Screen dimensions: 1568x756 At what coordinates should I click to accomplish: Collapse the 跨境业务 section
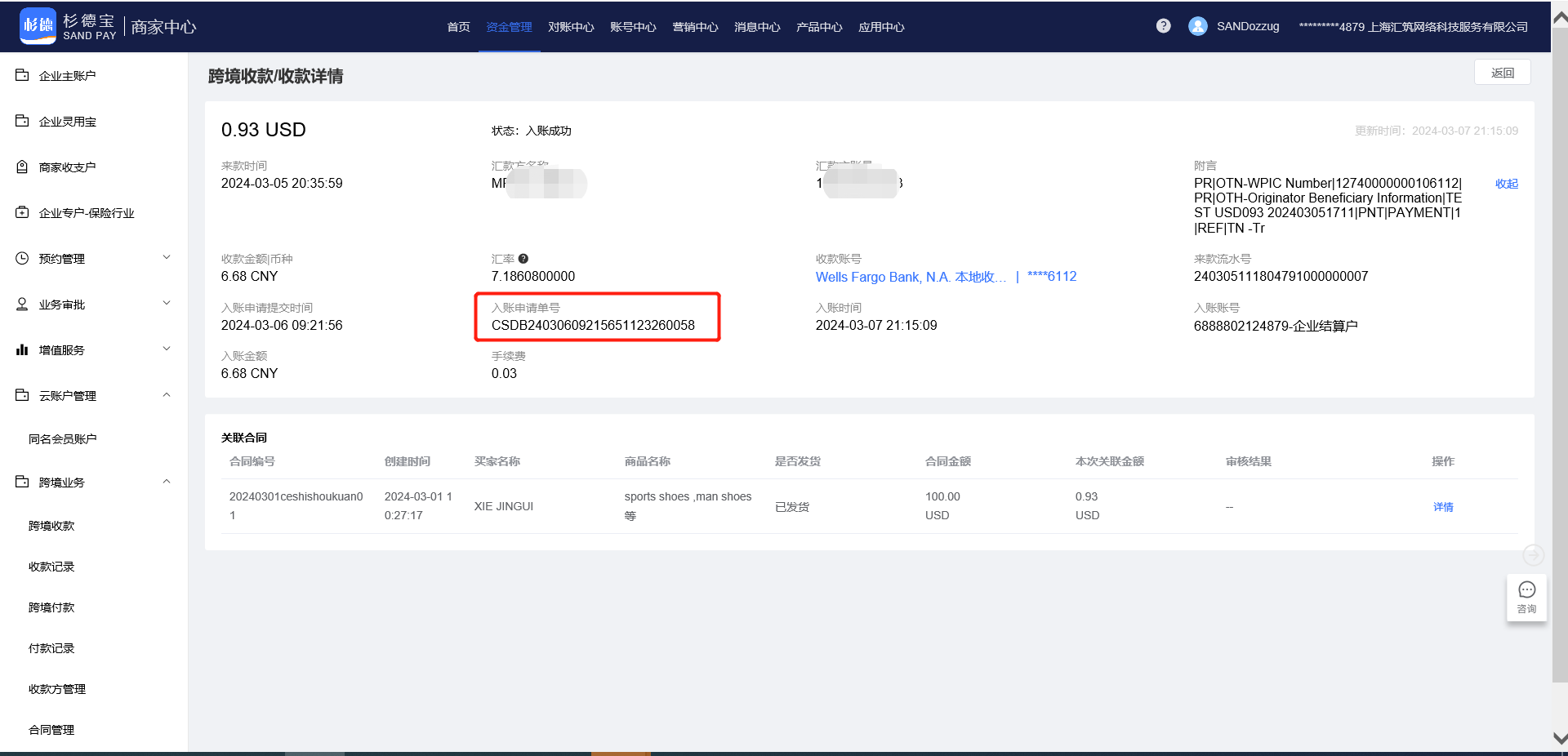pos(167,481)
